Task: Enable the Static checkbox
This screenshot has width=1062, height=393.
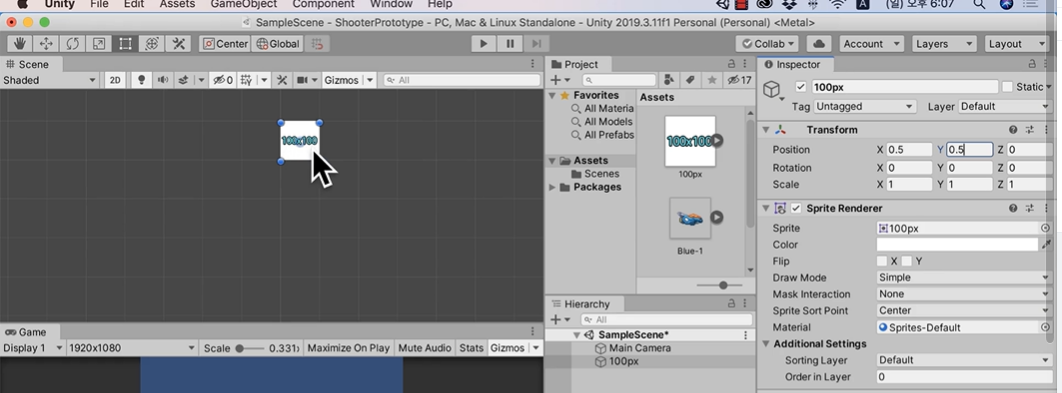Action: coord(1007,87)
